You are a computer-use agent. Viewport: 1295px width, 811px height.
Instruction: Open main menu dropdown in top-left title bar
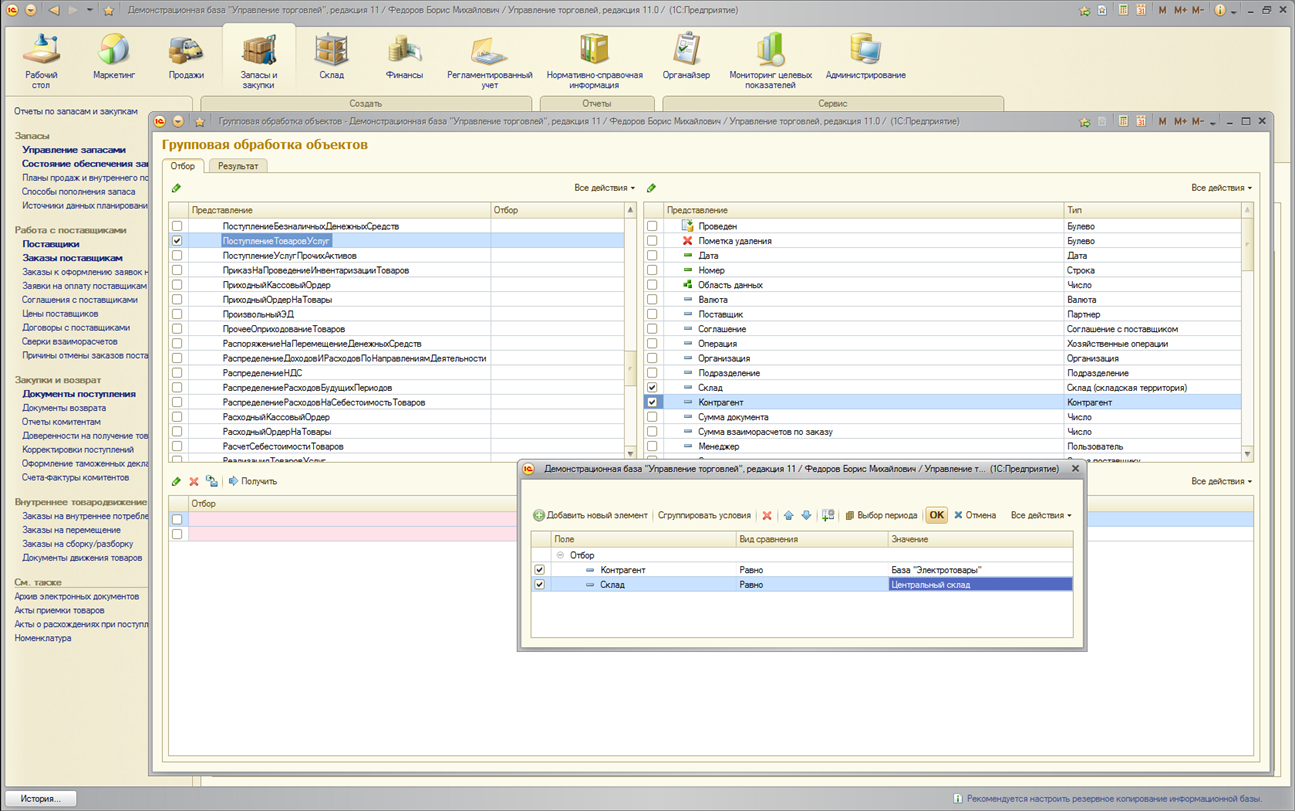point(30,10)
